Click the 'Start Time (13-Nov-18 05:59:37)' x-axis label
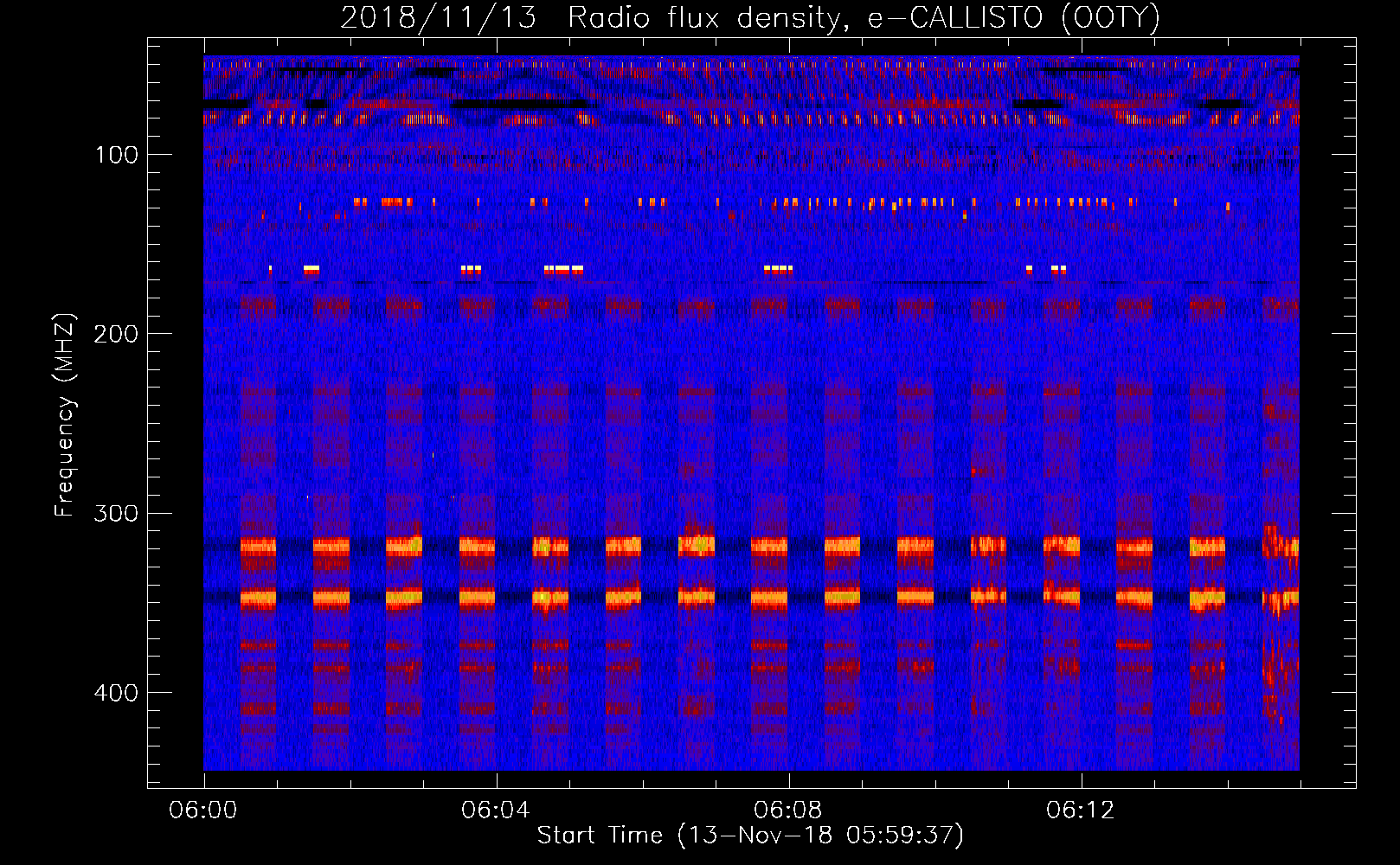 pyautogui.click(x=750, y=836)
